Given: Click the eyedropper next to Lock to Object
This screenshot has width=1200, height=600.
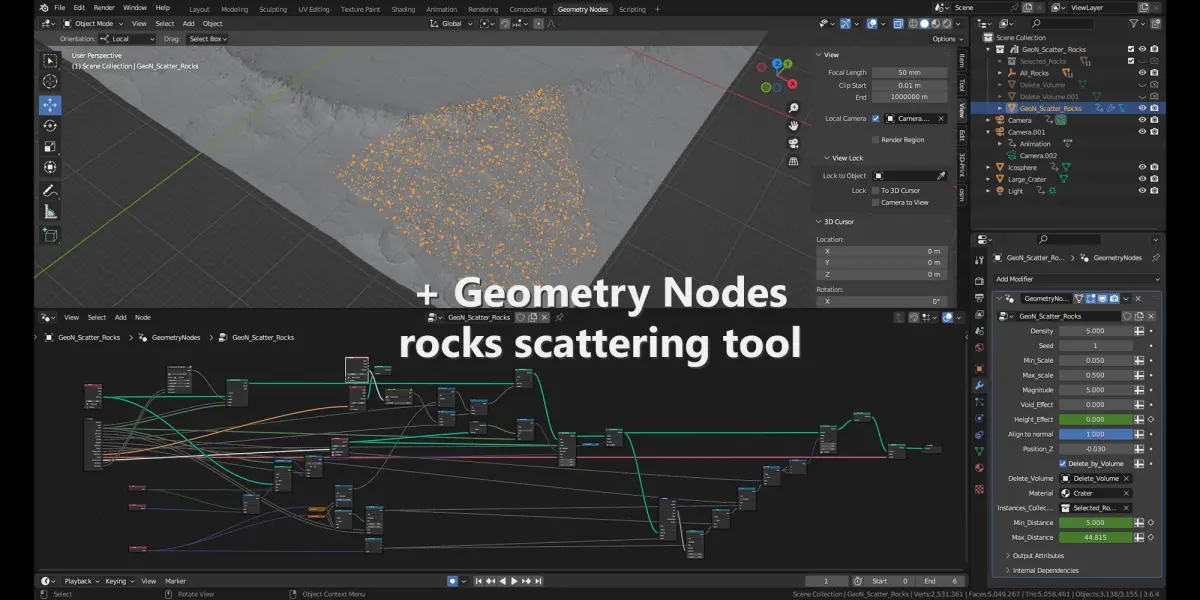Looking at the screenshot, I should (940, 176).
